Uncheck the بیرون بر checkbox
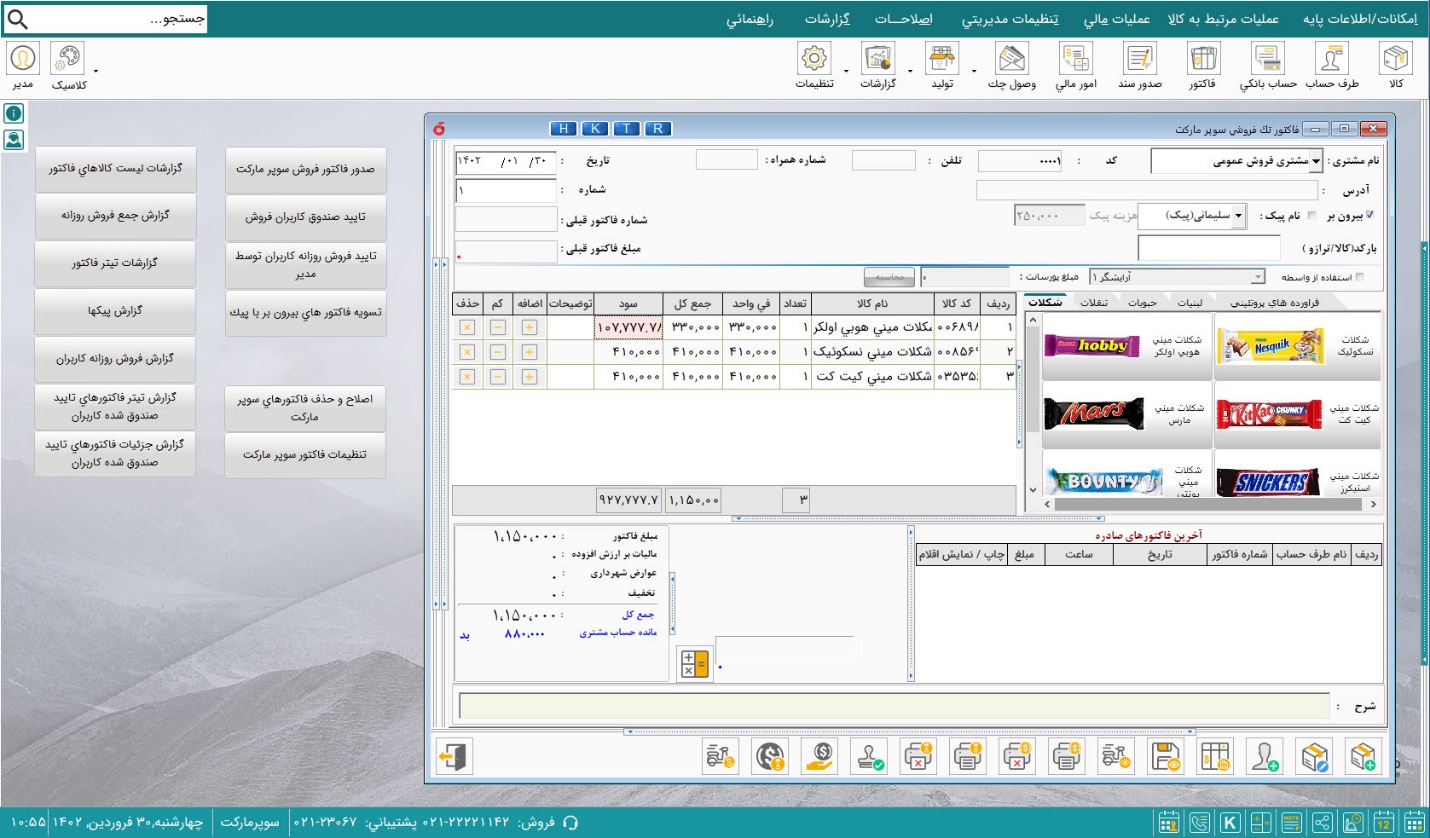 pyautogui.click(x=1370, y=215)
